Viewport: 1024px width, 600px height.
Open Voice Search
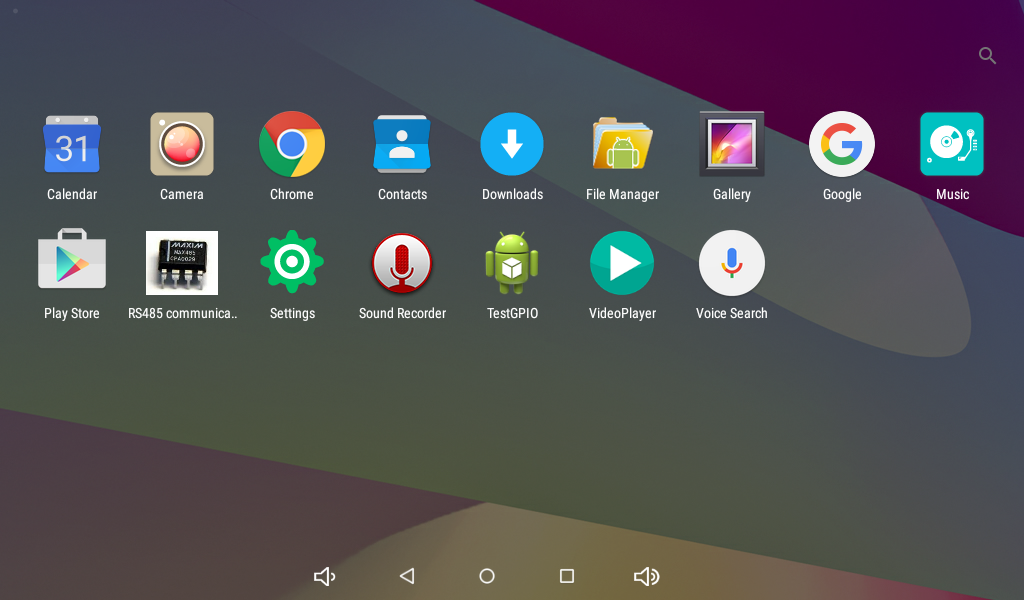click(731, 262)
